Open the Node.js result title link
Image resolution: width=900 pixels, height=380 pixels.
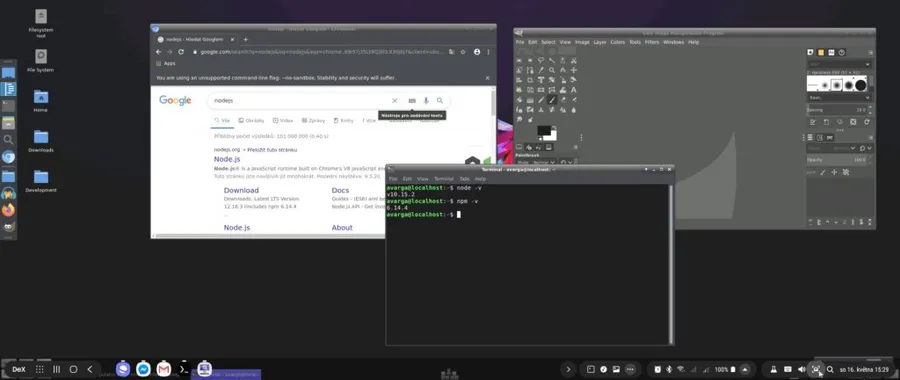(x=227, y=159)
